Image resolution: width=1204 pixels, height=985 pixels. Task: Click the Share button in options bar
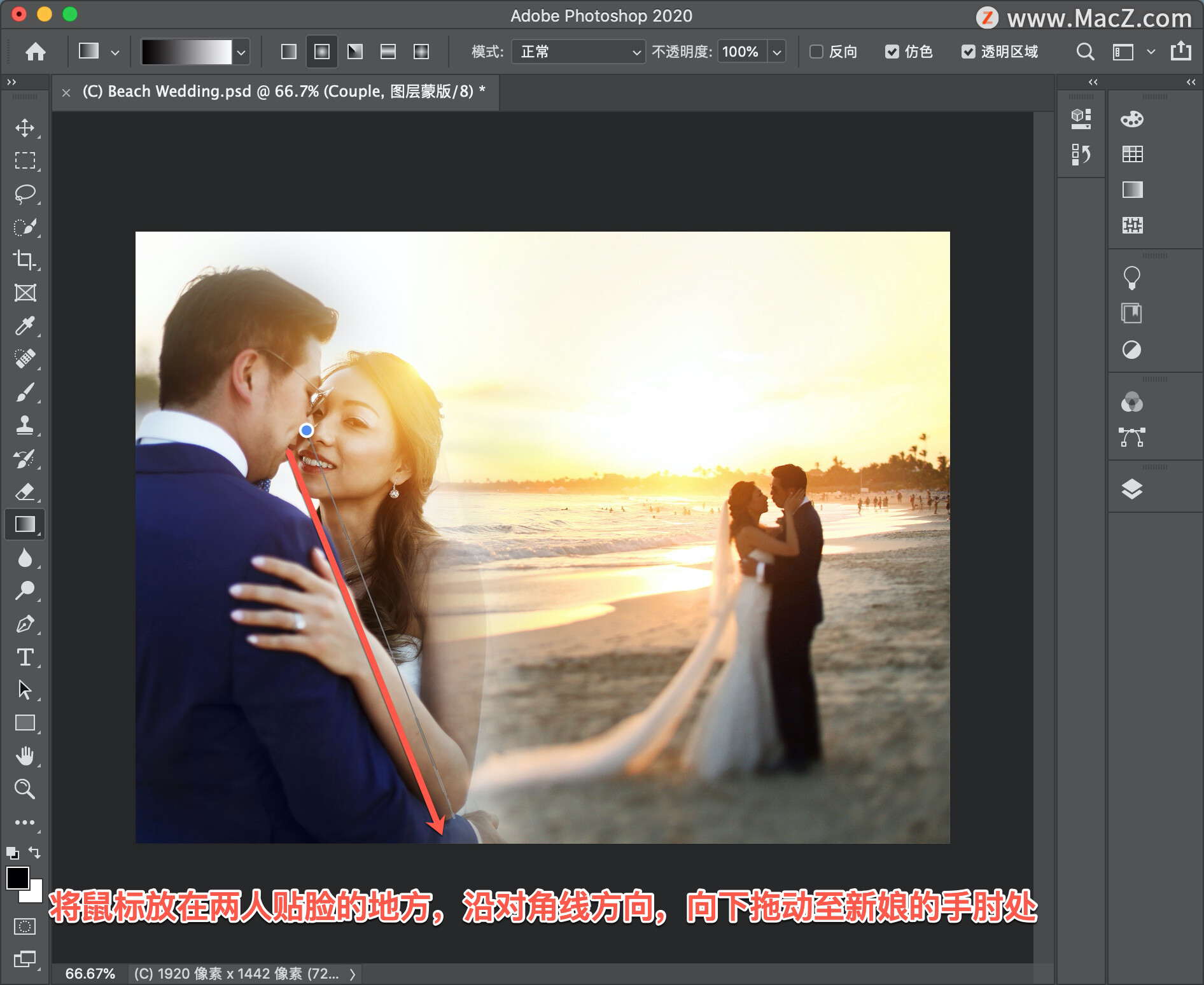point(1181,51)
